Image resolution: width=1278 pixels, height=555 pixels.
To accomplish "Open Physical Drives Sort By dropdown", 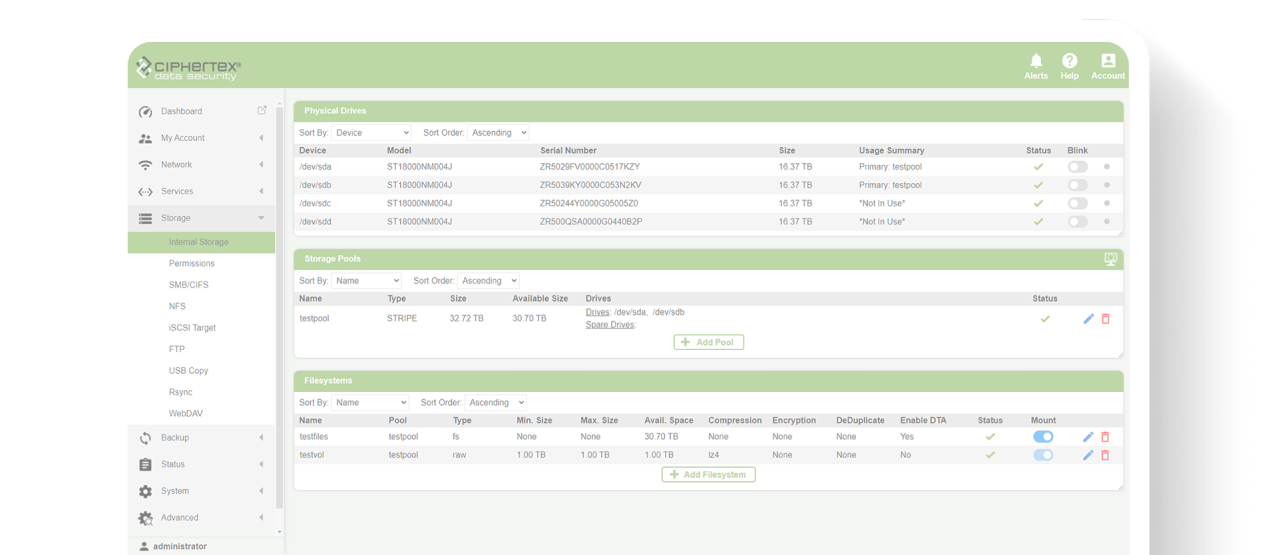I will [372, 133].
